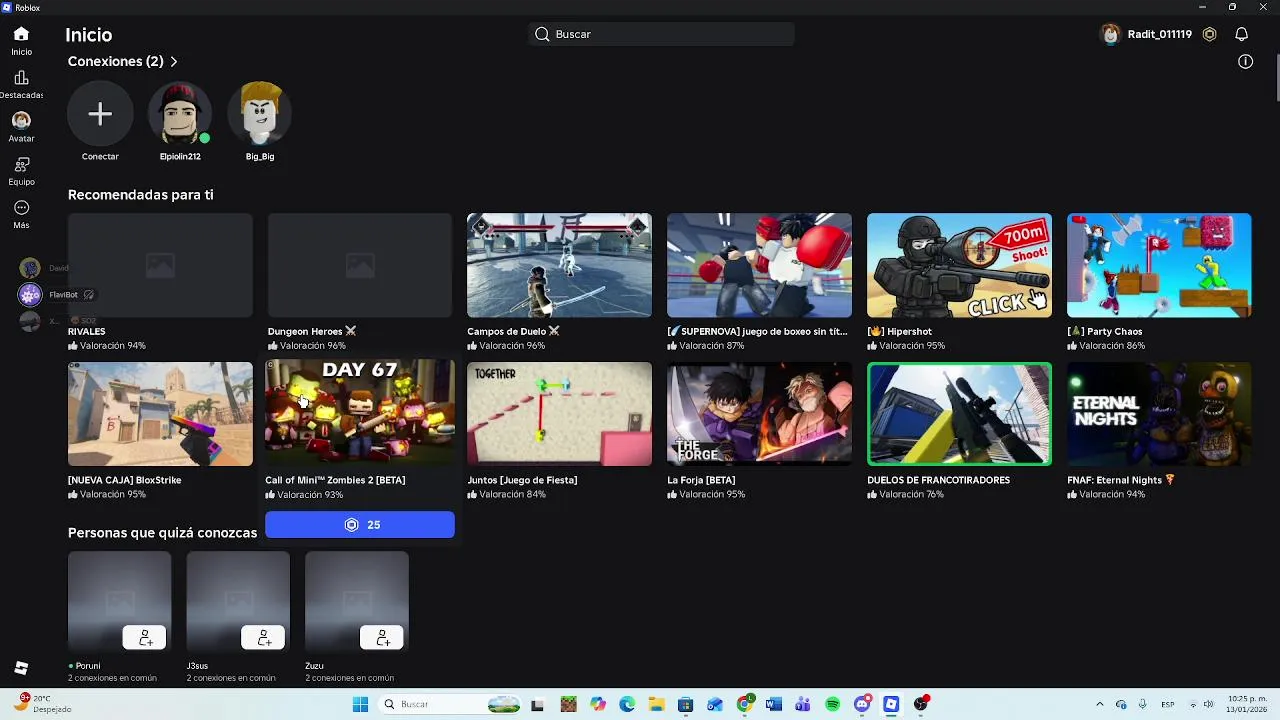
Task: Click the Roblox logo at sidebar bottom
Action: coord(21,668)
